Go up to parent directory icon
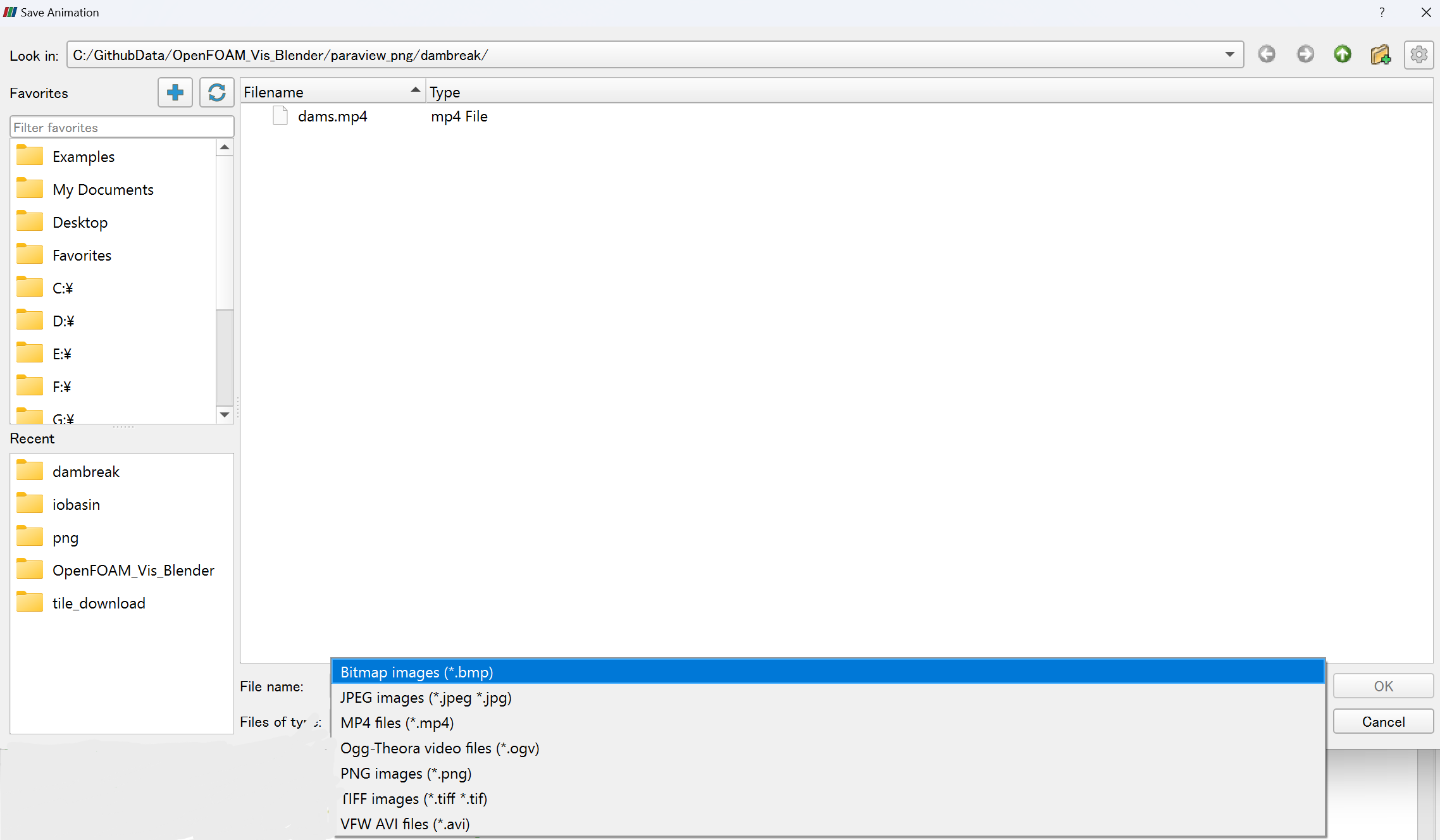 [x=1343, y=54]
